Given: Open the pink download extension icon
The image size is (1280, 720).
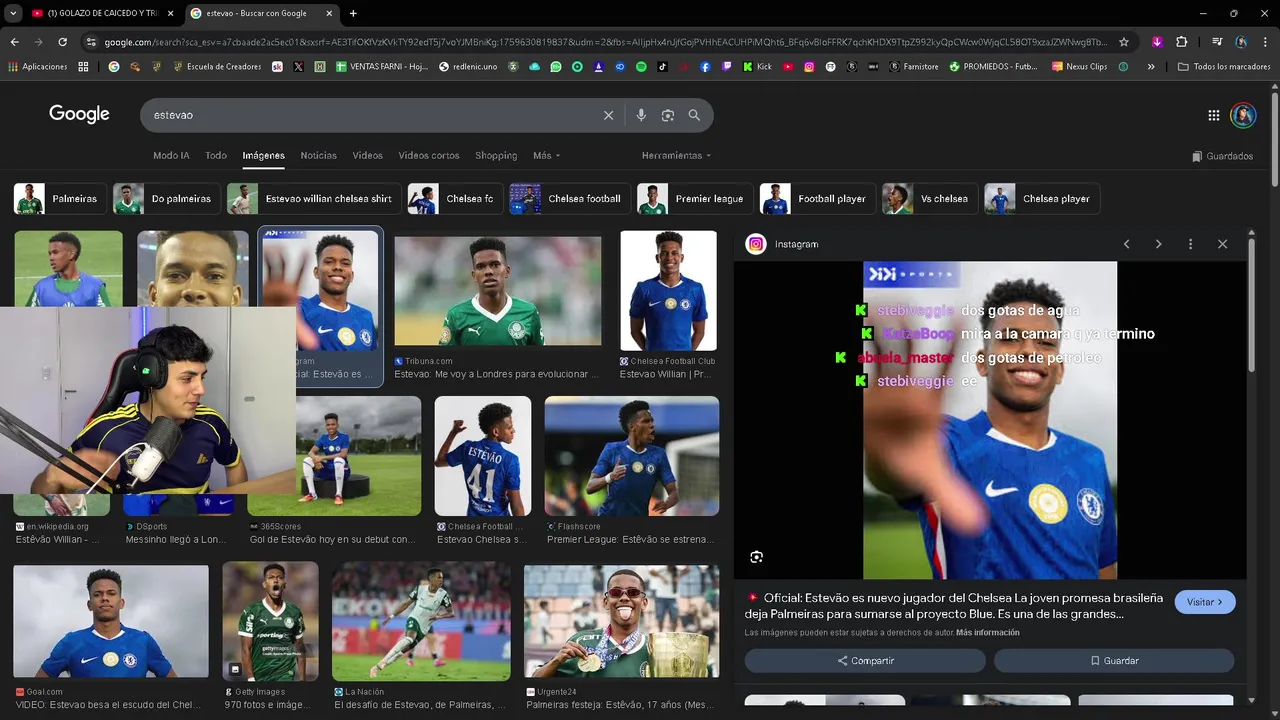Looking at the screenshot, I should coord(1157,42).
